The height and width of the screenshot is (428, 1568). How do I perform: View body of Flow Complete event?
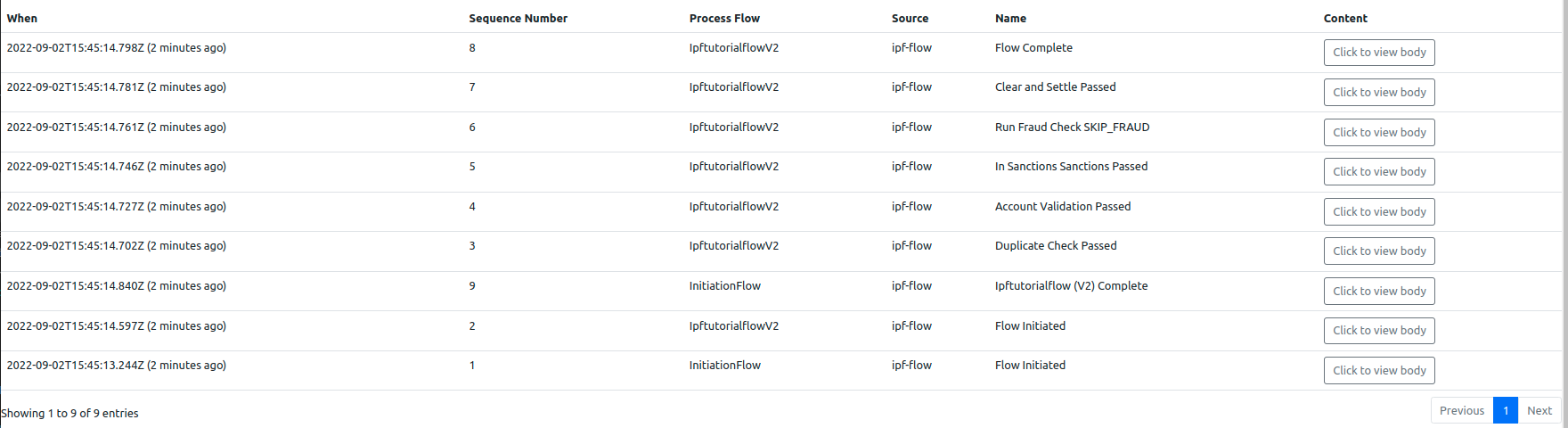click(1378, 53)
